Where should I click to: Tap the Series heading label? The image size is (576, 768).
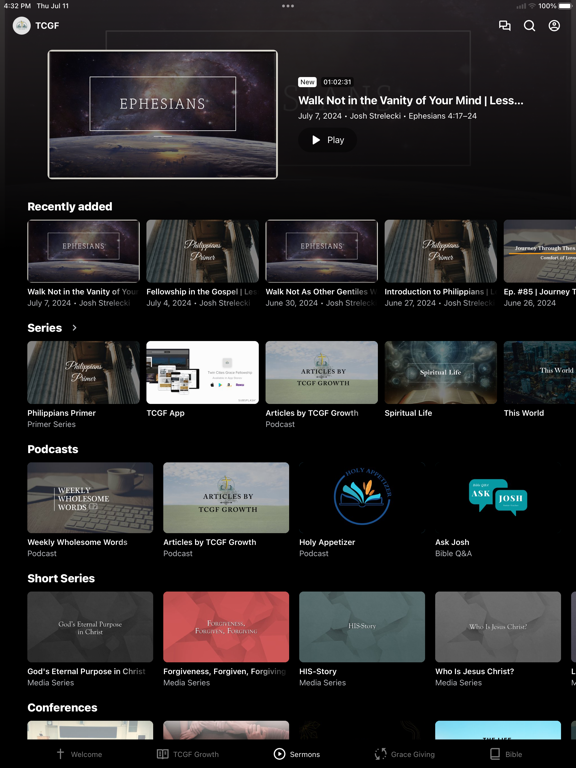[45, 328]
